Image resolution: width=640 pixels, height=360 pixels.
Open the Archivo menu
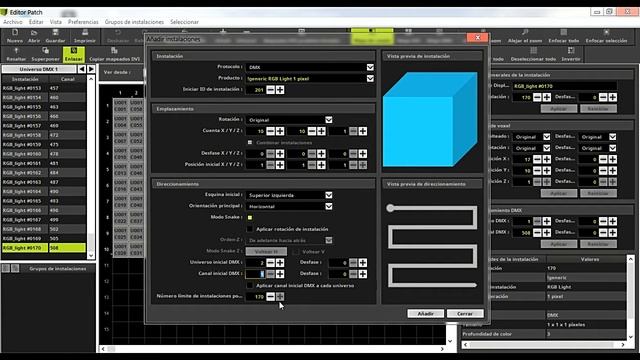tap(13, 22)
